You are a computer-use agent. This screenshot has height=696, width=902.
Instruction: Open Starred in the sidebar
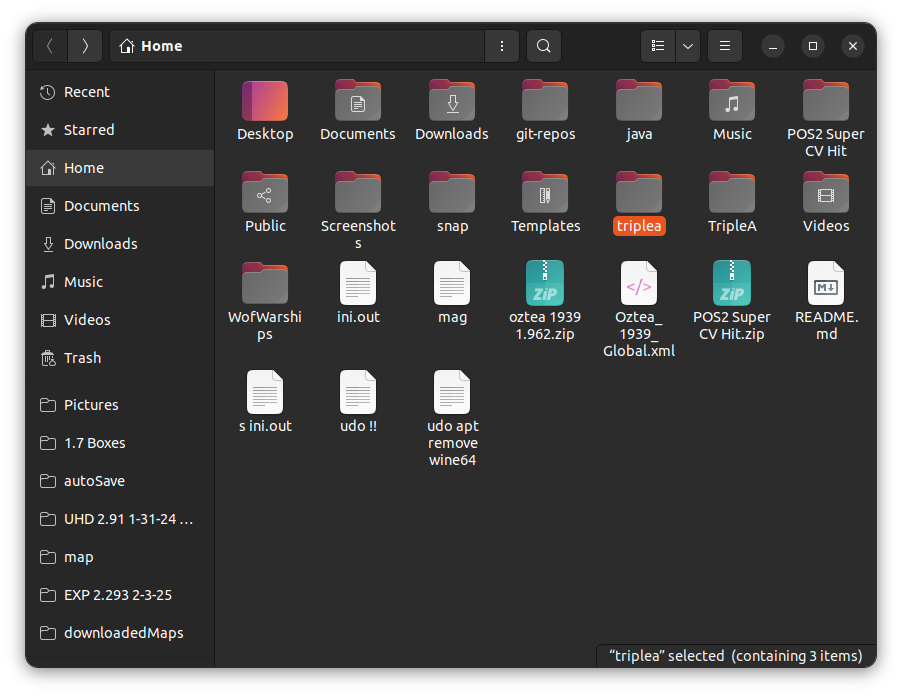click(120, 130)
